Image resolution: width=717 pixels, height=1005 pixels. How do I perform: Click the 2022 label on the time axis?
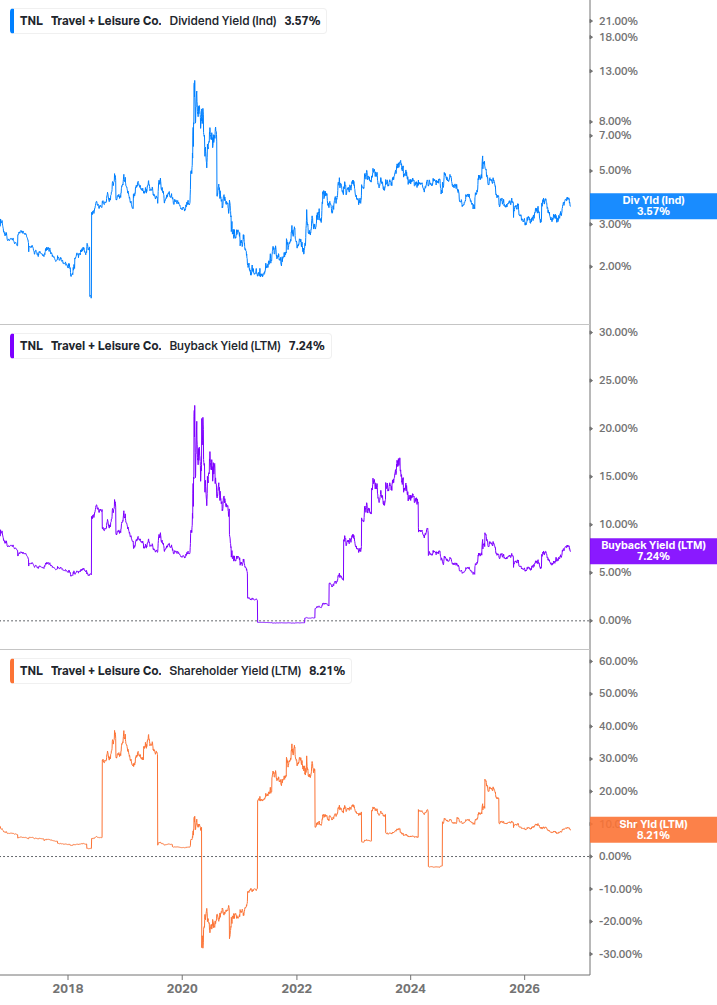click(x=297, y=988)
